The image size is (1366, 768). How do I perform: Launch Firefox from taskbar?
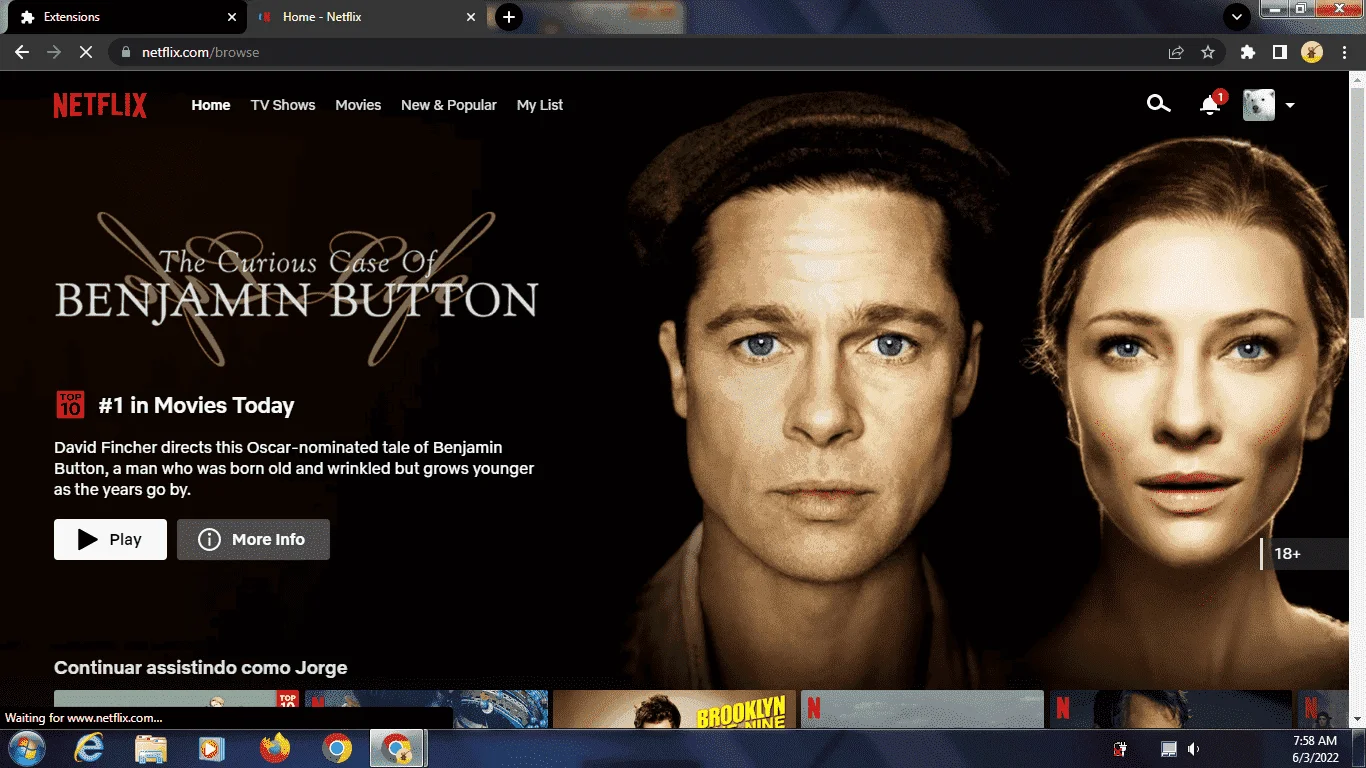click(274, 748)
